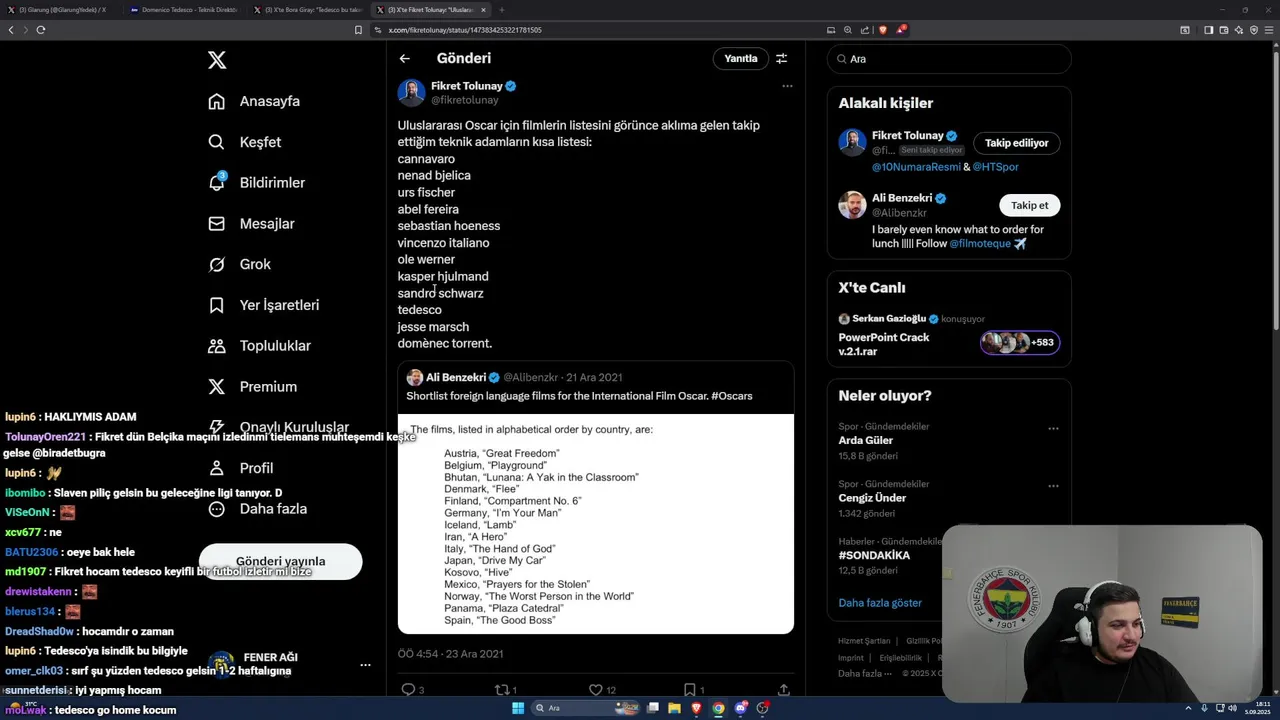Click the Windows taskbar search box
The height and width of the screenshot is (720, 1280).
pos(588,708)
